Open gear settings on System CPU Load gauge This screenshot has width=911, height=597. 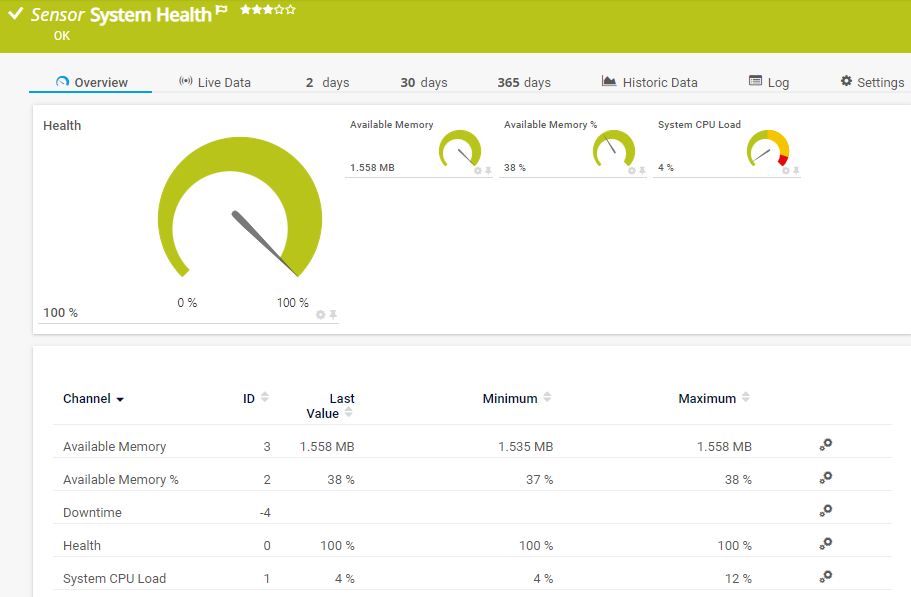click(x=786, y=171)
